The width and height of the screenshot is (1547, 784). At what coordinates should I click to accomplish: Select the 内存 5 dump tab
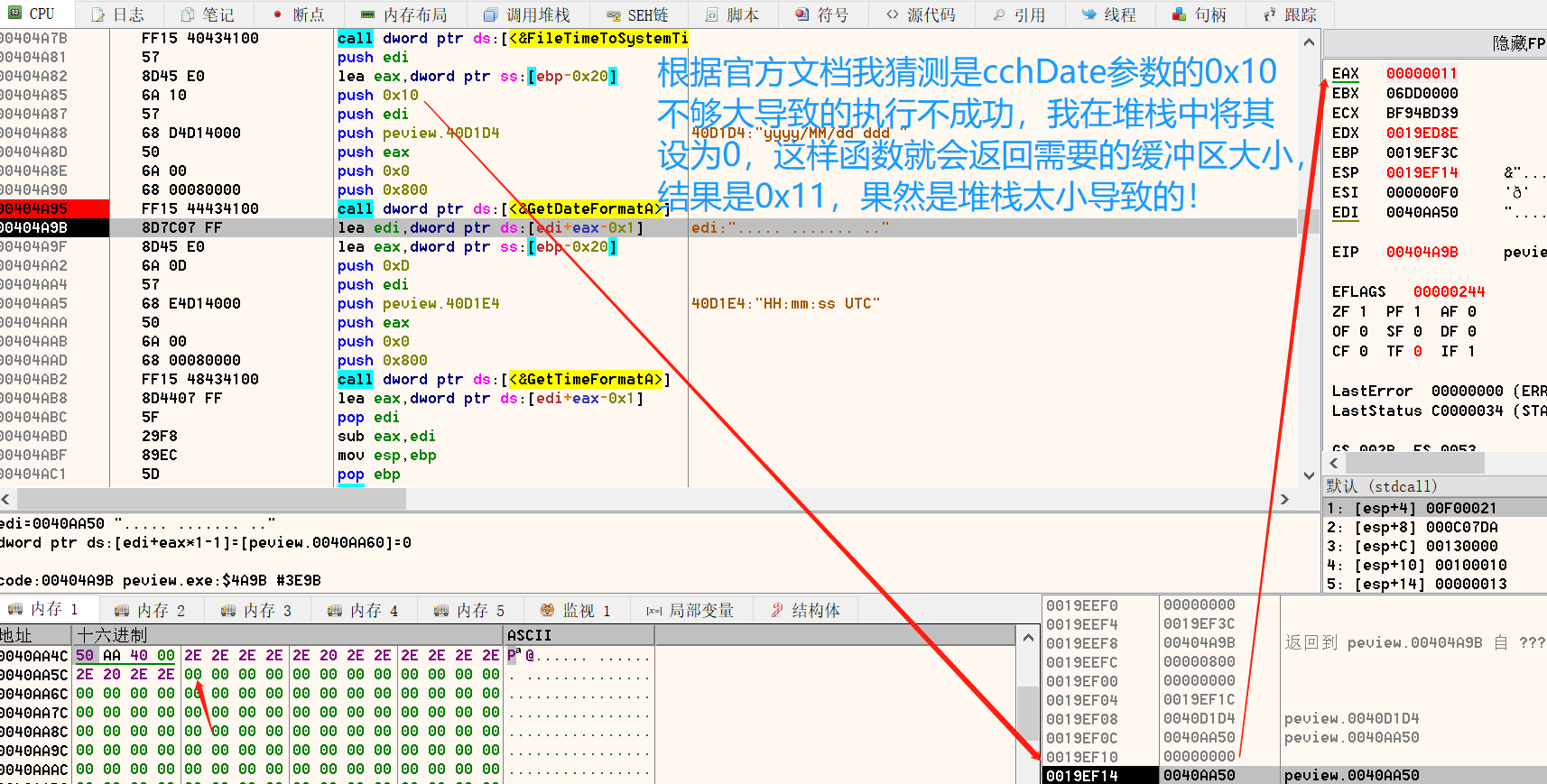470,610
